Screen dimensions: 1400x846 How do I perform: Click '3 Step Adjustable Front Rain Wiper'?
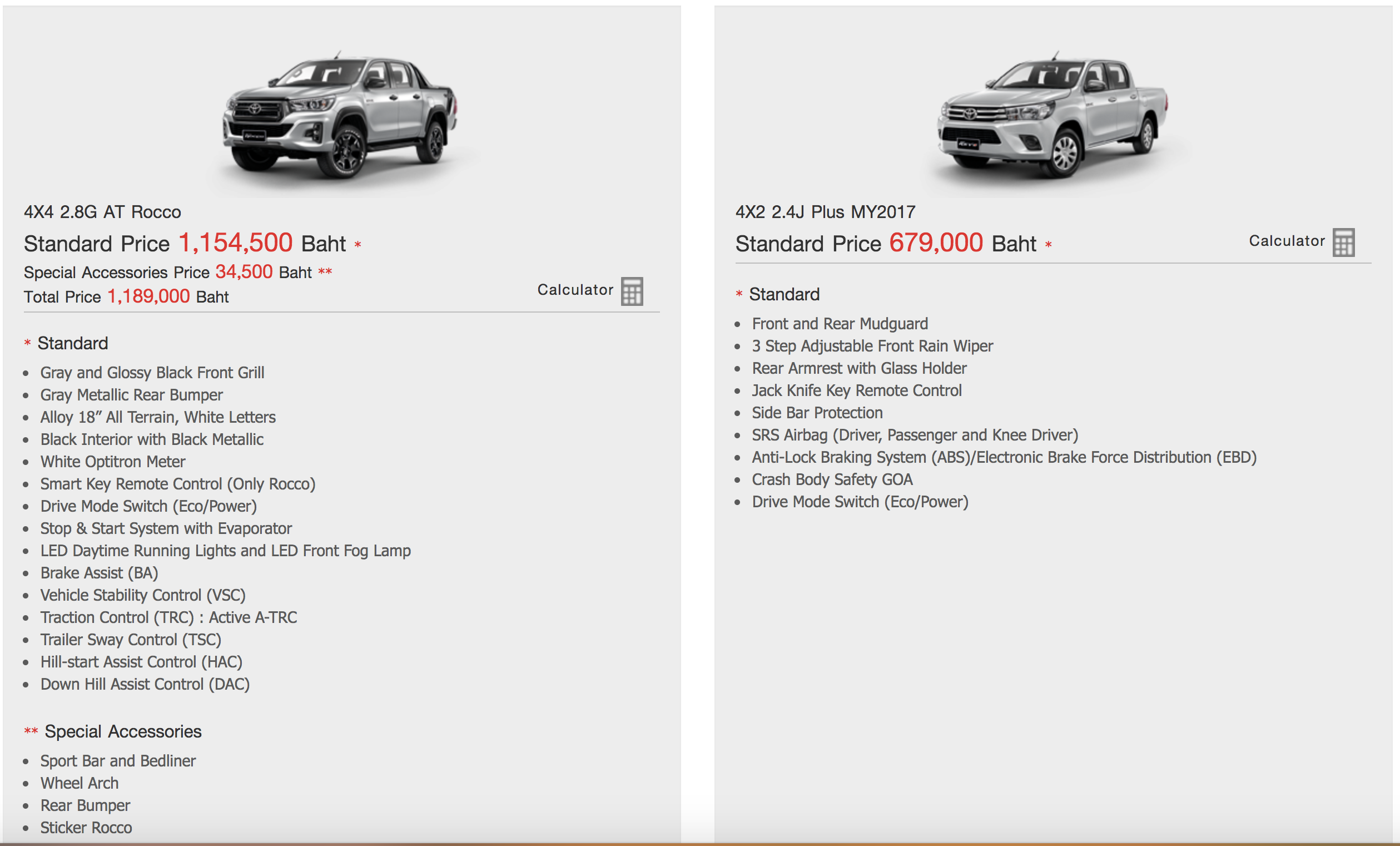[x=872, y=345]
